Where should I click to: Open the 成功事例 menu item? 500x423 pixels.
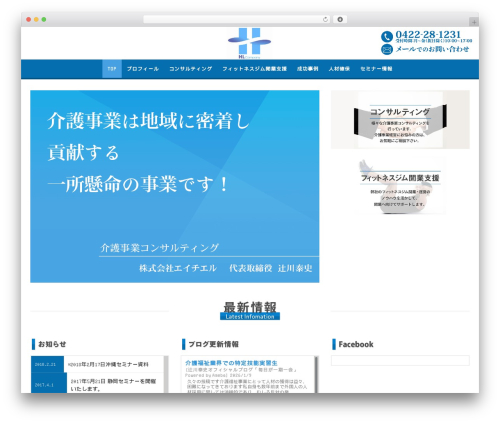point(307,69)
